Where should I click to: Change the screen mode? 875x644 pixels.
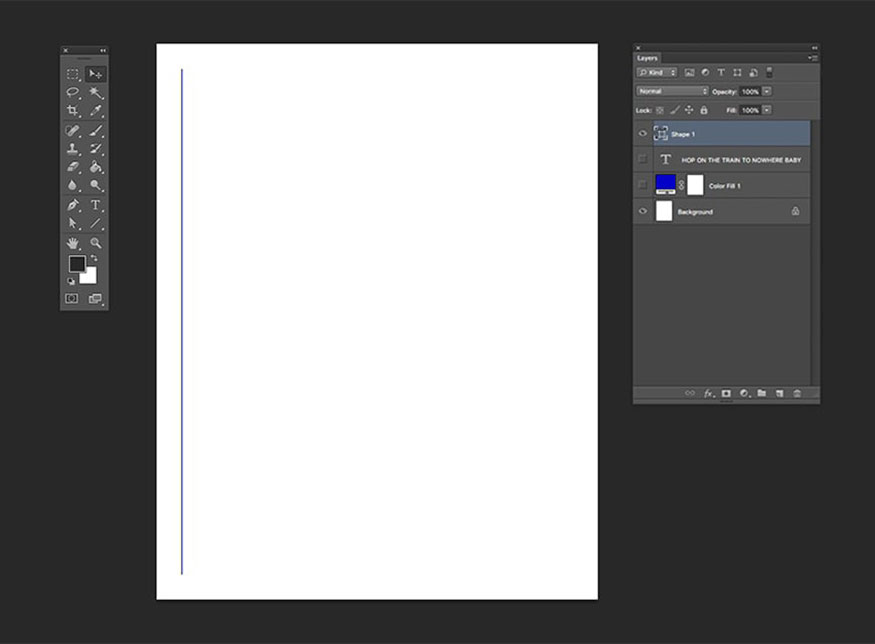click(95, 299)
